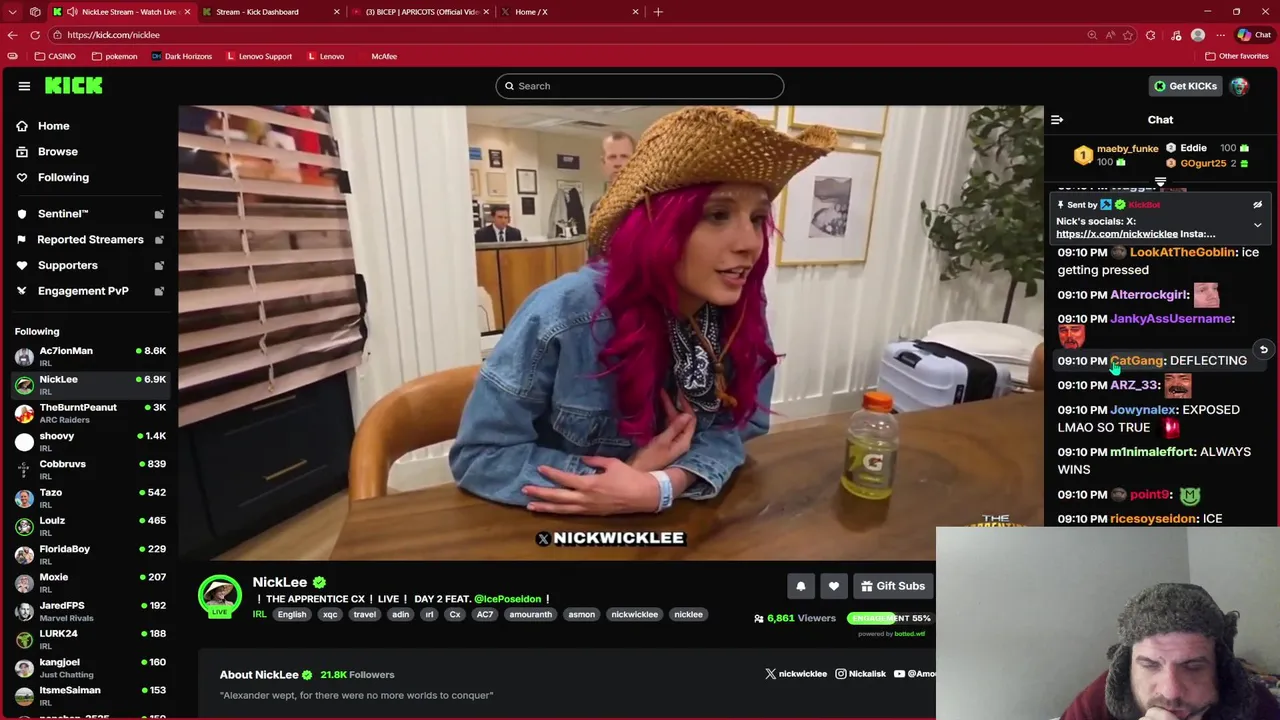Click the green Kick logo
Screen dimensions: 1280x720
pos(73,86)
